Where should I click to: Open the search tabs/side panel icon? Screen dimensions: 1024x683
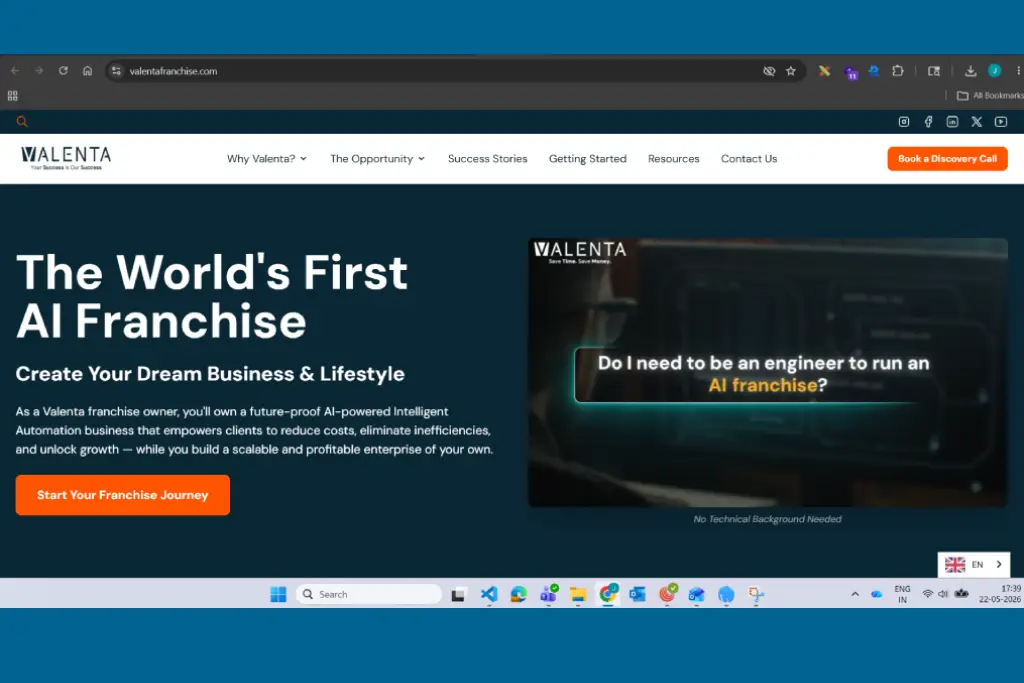934,71
